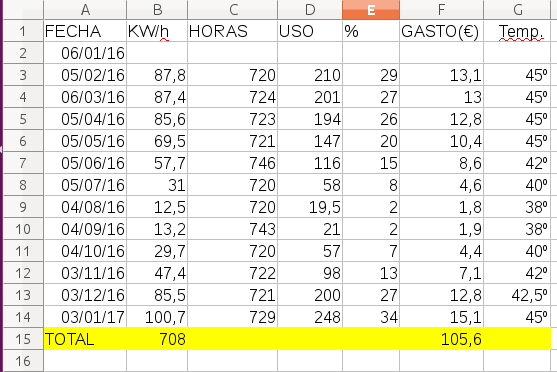557x372 pixels.
Task: Click column G header
Action: point(517,10)
